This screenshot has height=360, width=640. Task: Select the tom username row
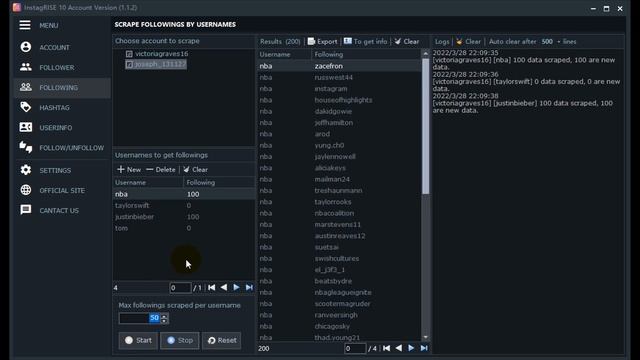tap(184, 228)
